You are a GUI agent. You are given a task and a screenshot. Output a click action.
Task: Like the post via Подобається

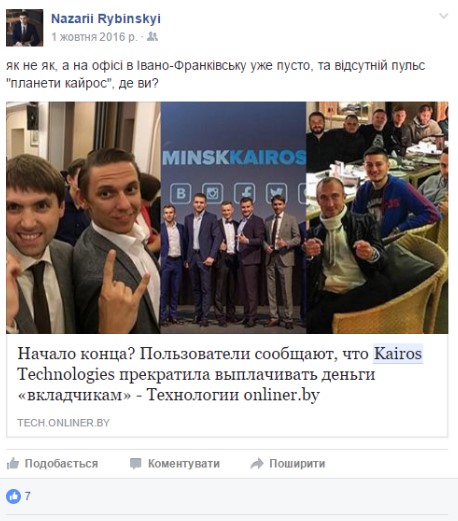tap(52, 463)
